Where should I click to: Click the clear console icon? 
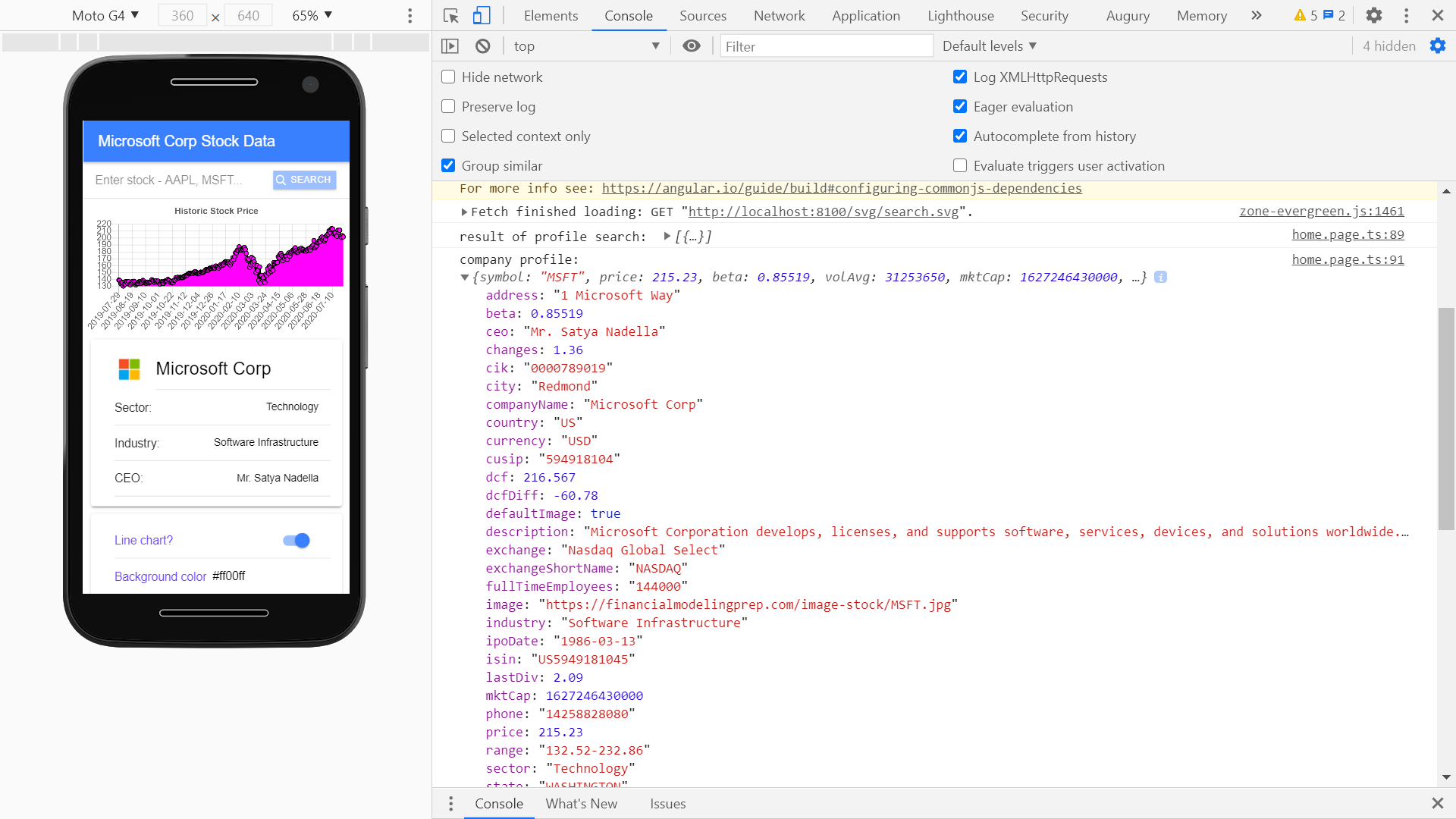pos(482,45)
